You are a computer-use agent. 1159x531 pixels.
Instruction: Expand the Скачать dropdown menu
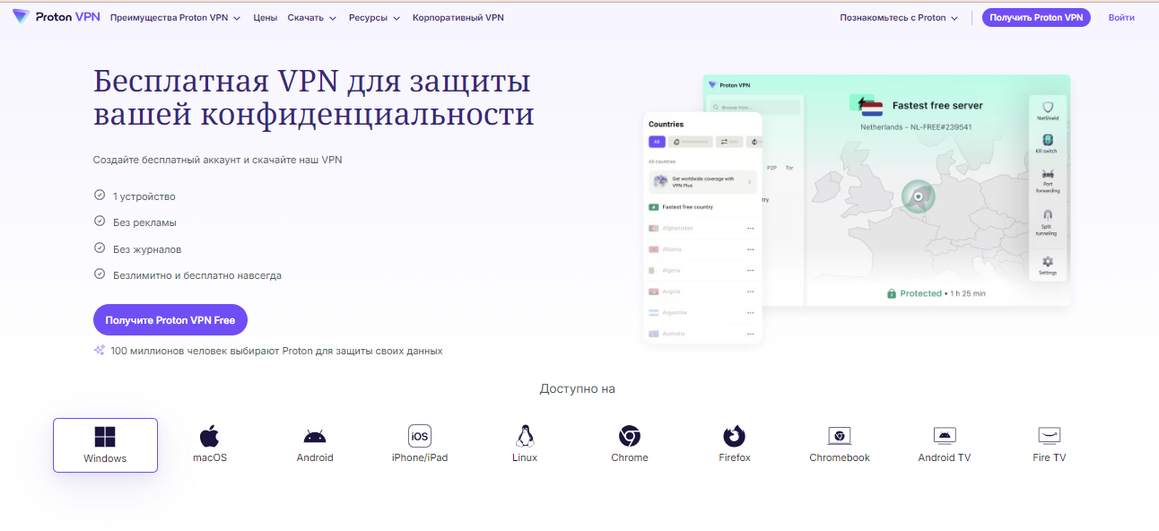[312, 18]
